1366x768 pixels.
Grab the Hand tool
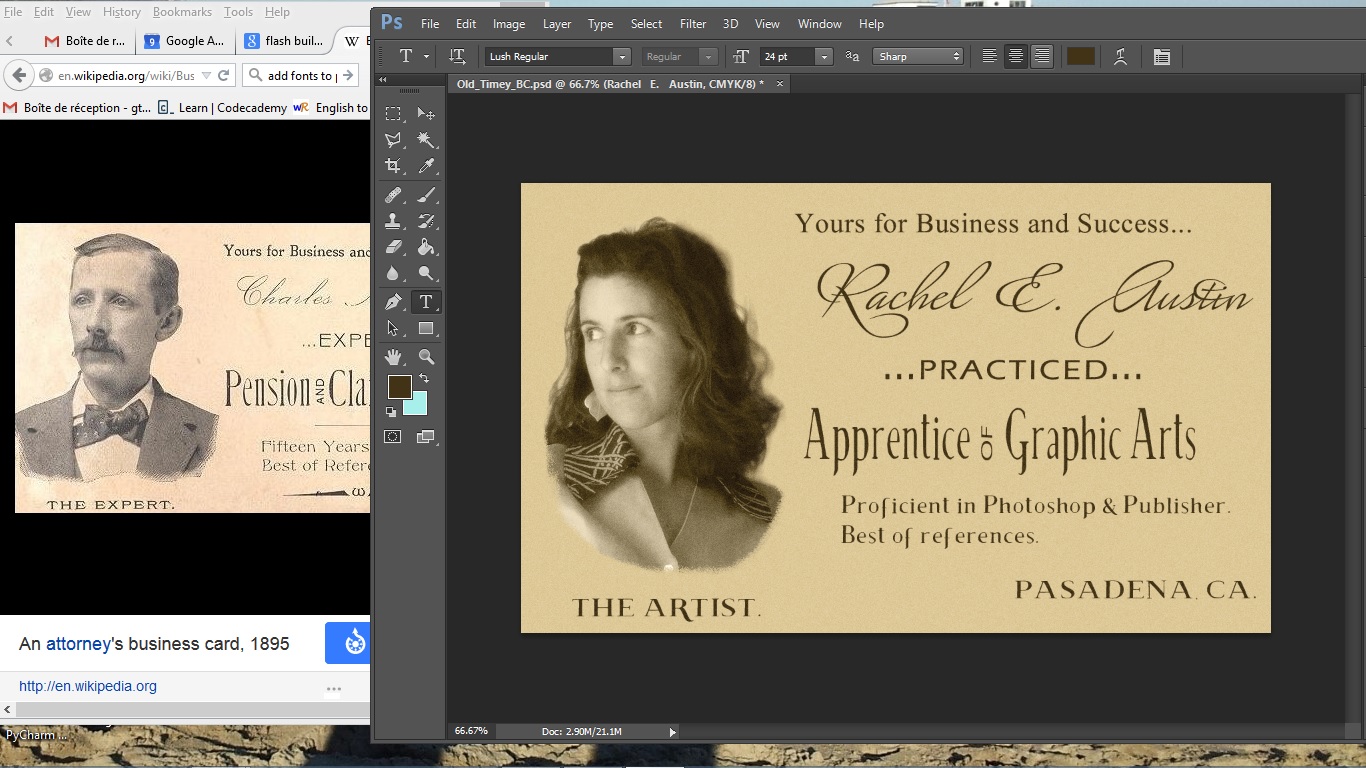[x=393, y=356]
